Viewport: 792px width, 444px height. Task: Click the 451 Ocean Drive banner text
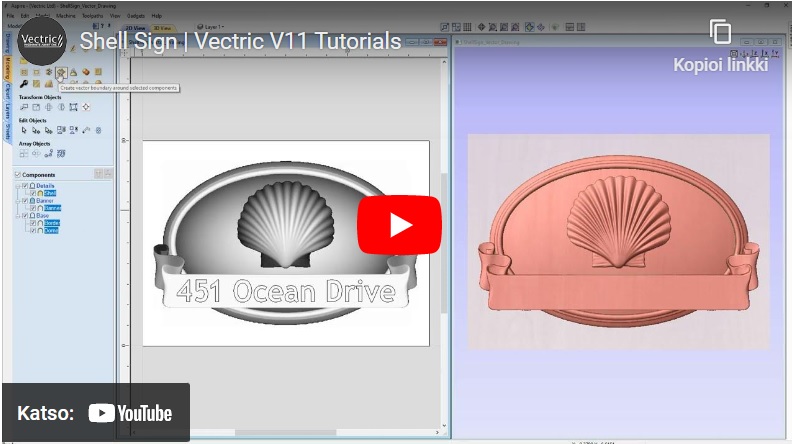[286, 291]
